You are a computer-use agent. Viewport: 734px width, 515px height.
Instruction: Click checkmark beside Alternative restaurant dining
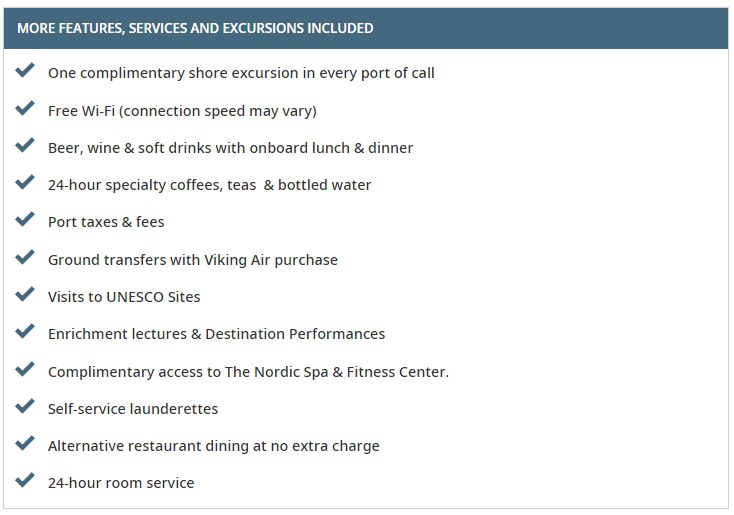(25, 443)
